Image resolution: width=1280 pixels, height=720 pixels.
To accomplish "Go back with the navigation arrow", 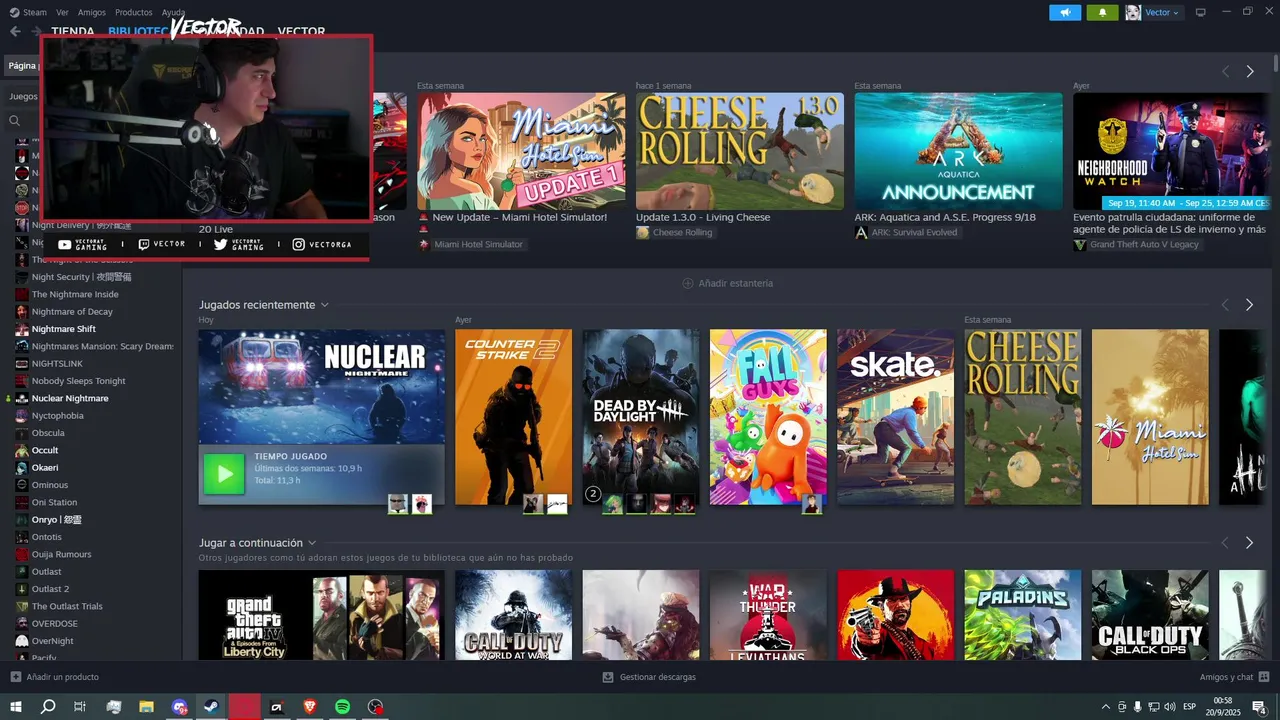I will pyautogui.click(x=14, y=31).
